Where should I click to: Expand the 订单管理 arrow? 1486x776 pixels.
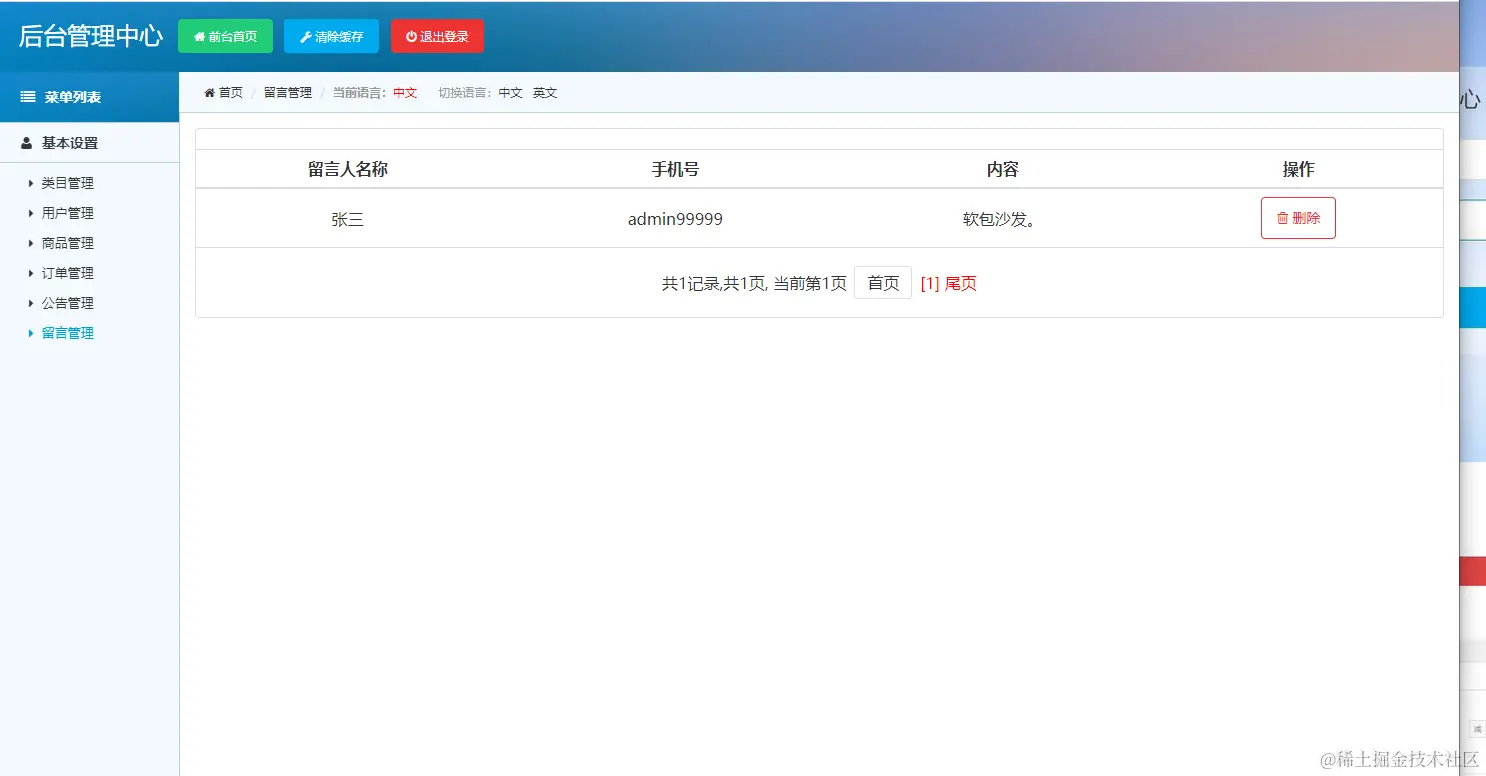(x=31, y=273)
